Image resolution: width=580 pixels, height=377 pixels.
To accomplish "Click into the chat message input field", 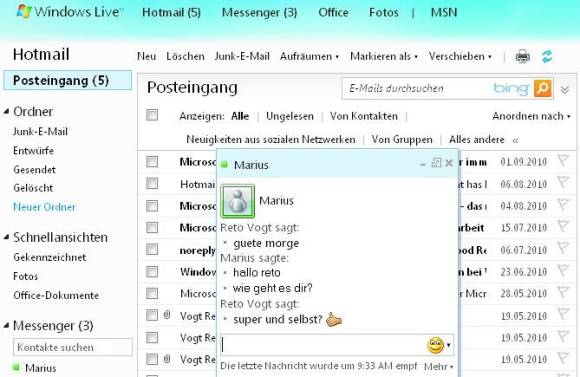I will point(323,345).
